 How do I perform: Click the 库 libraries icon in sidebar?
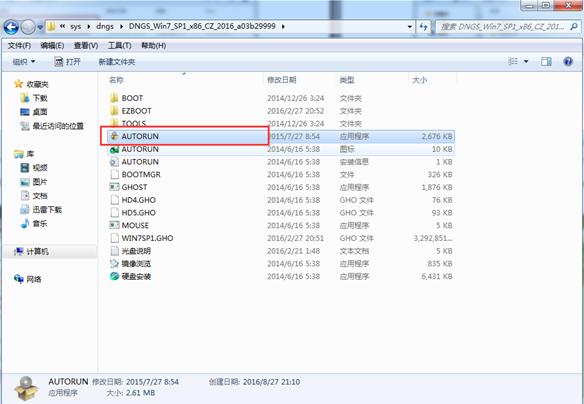pyautogui.click(x=18, y=153)
